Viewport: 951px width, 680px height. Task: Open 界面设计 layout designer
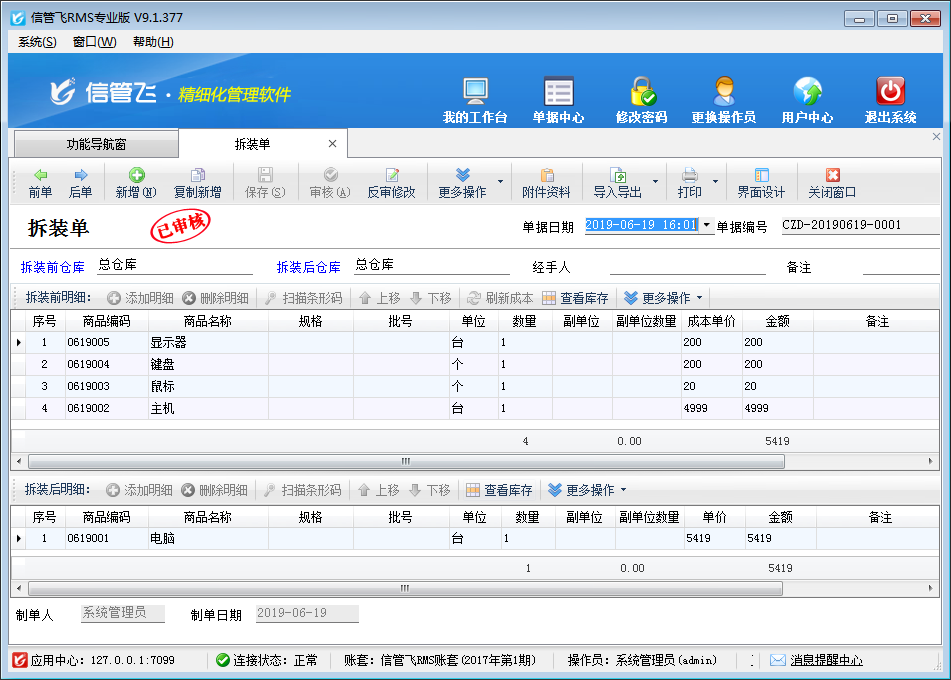click(x=761, y=183)
